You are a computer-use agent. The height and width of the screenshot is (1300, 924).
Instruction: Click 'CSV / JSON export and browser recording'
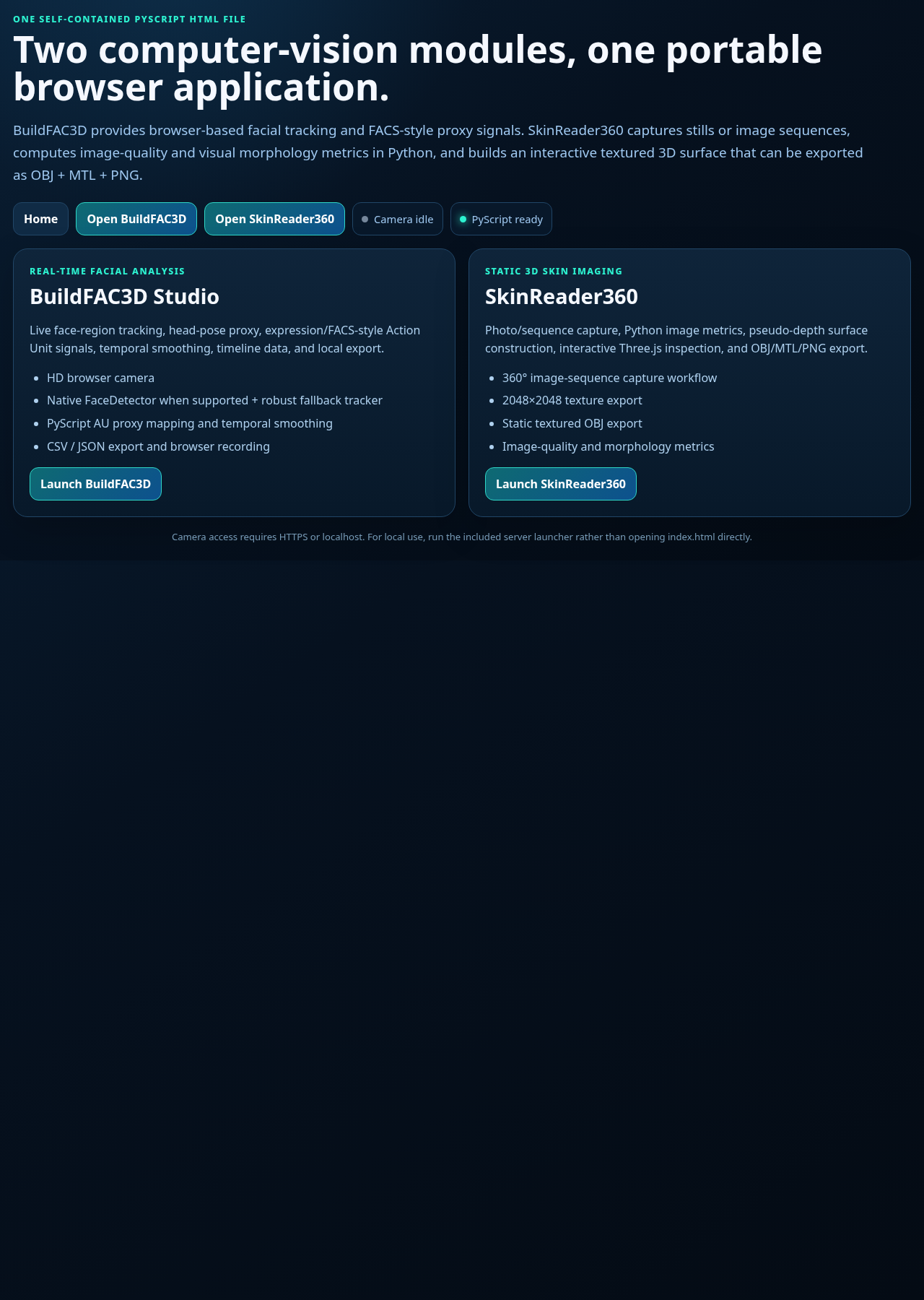tap(158, 446)
